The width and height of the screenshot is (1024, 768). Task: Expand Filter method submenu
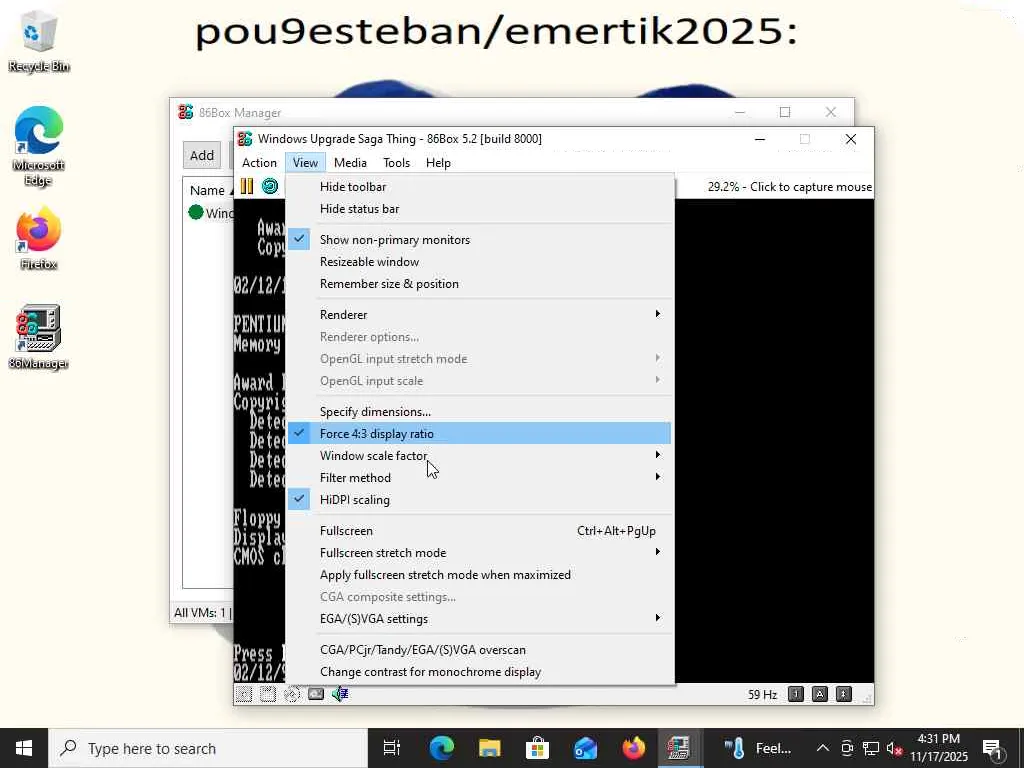click(x=480, y=478)
